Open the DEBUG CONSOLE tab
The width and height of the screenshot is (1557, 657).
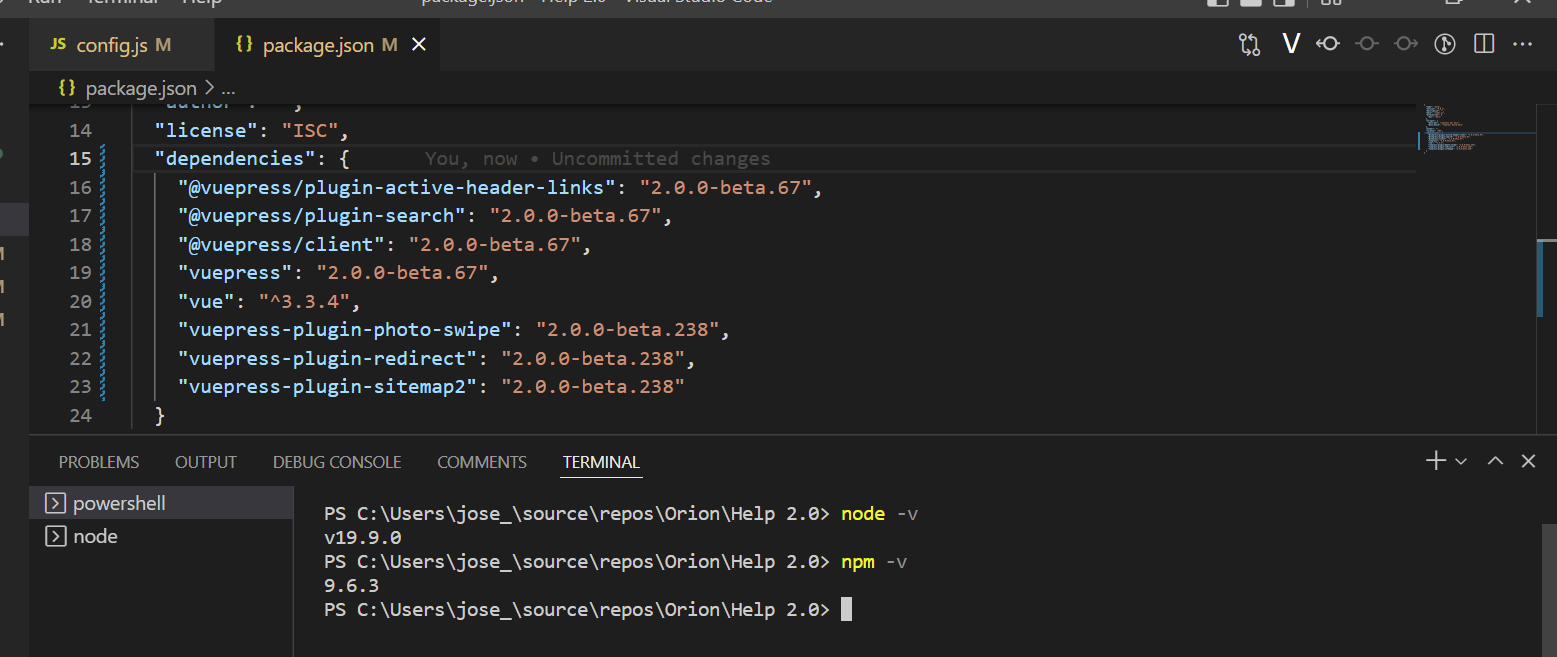pyautogui.click(x=336, y=461)
